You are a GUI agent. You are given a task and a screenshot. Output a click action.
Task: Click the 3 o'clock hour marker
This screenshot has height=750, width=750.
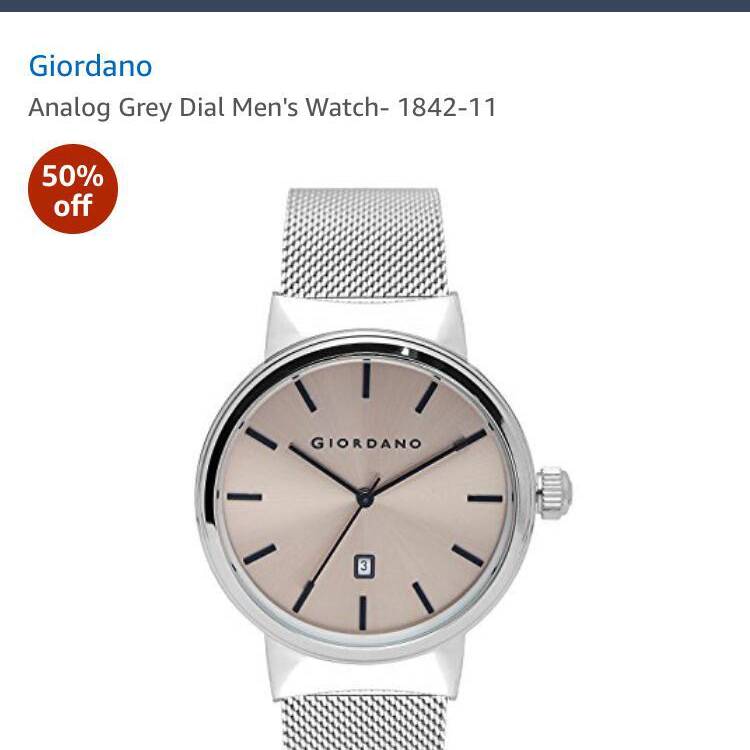(485, 498)
